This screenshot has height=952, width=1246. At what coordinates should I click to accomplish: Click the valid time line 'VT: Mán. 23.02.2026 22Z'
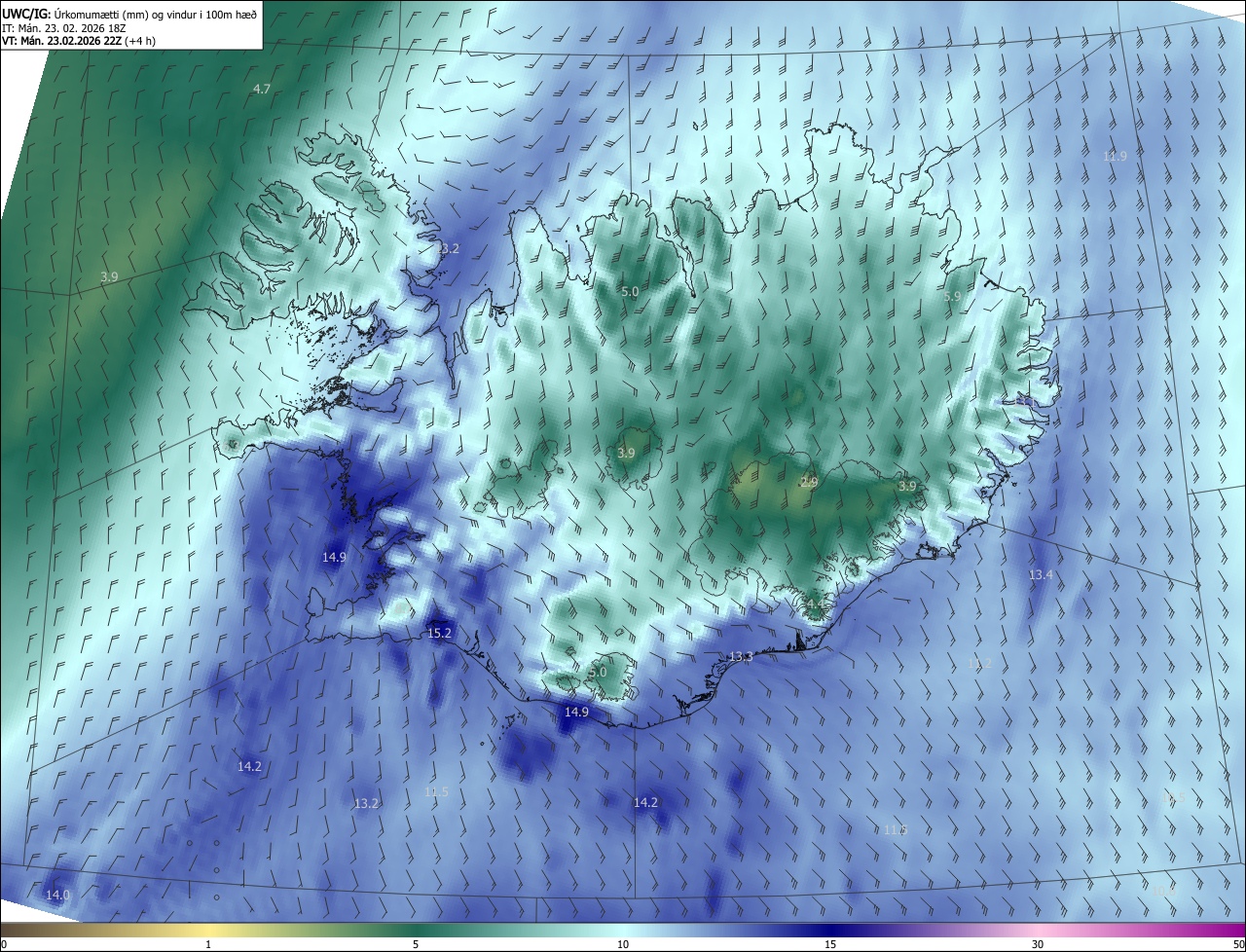click(79, 41)
